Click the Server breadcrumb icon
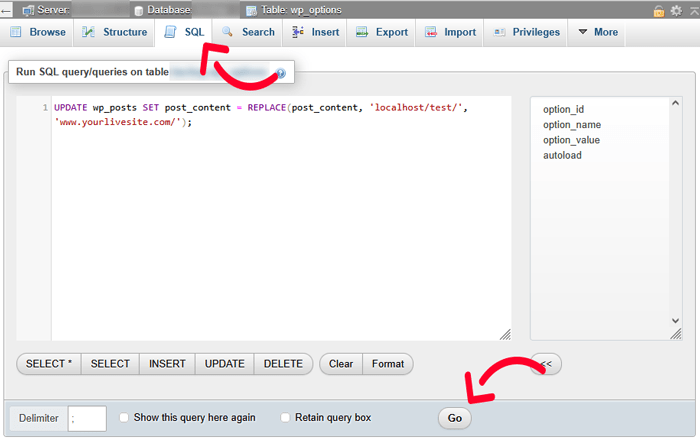 point(29,10)
